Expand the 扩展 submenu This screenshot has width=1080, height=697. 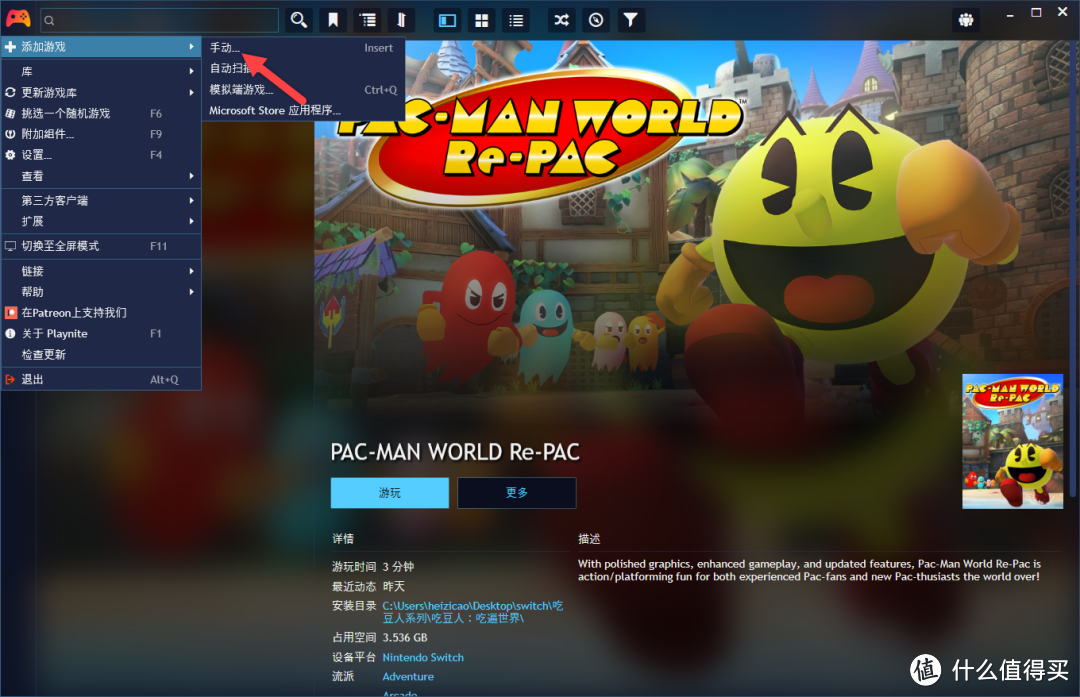point(101,221)
